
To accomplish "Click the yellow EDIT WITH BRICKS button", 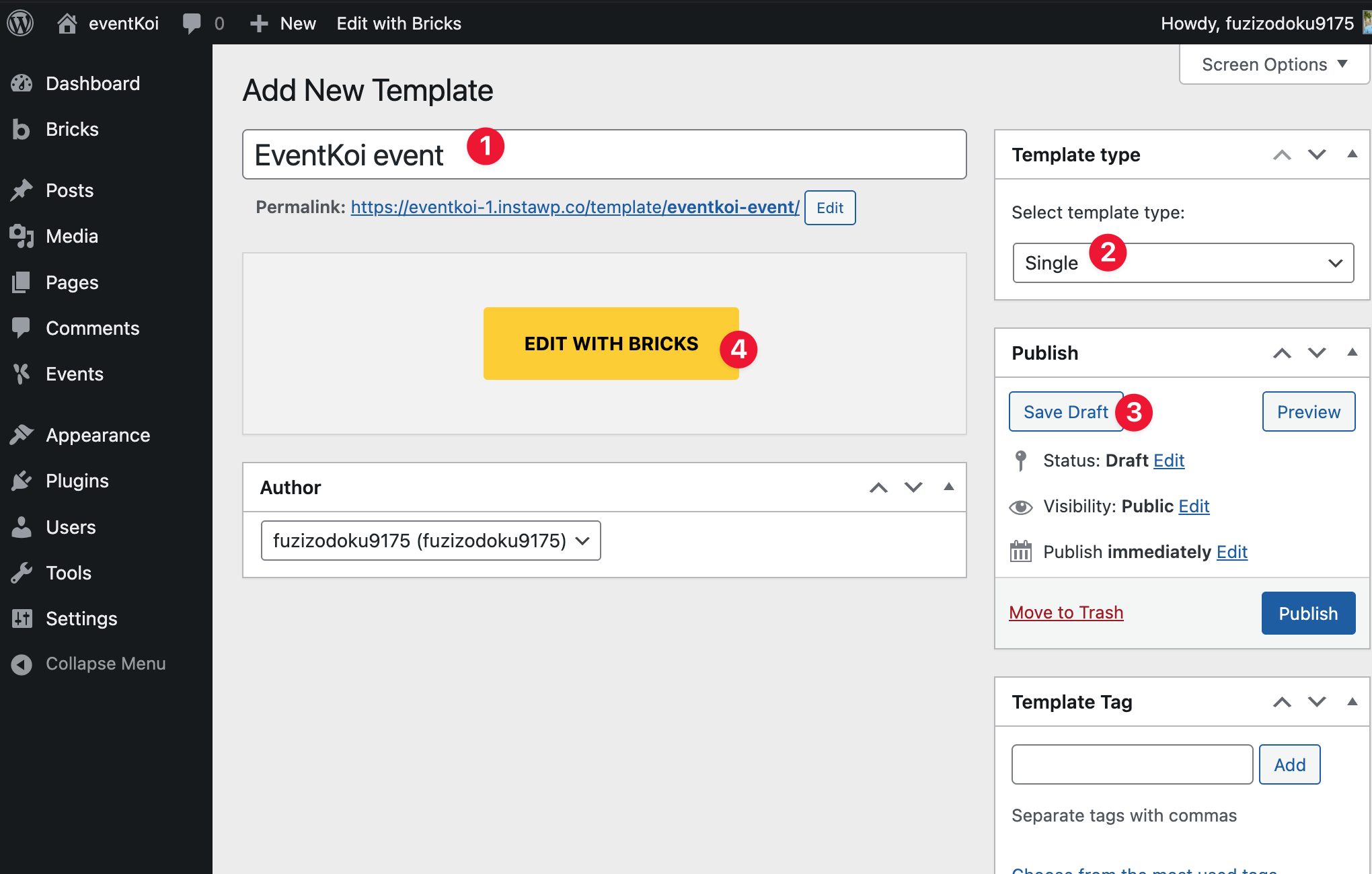I will pos(611,344).
